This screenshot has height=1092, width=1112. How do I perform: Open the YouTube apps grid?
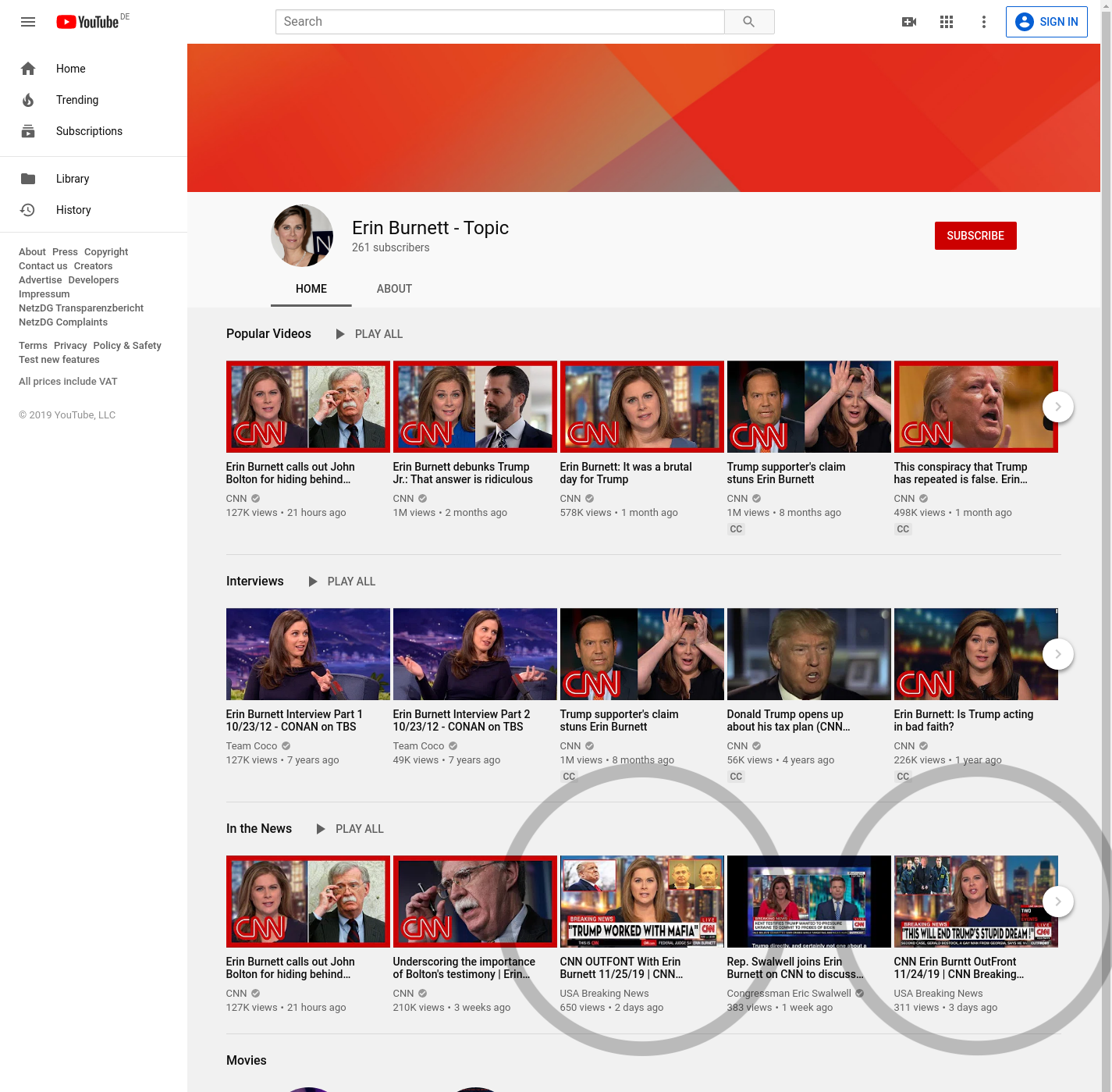[x=947, y=22]
